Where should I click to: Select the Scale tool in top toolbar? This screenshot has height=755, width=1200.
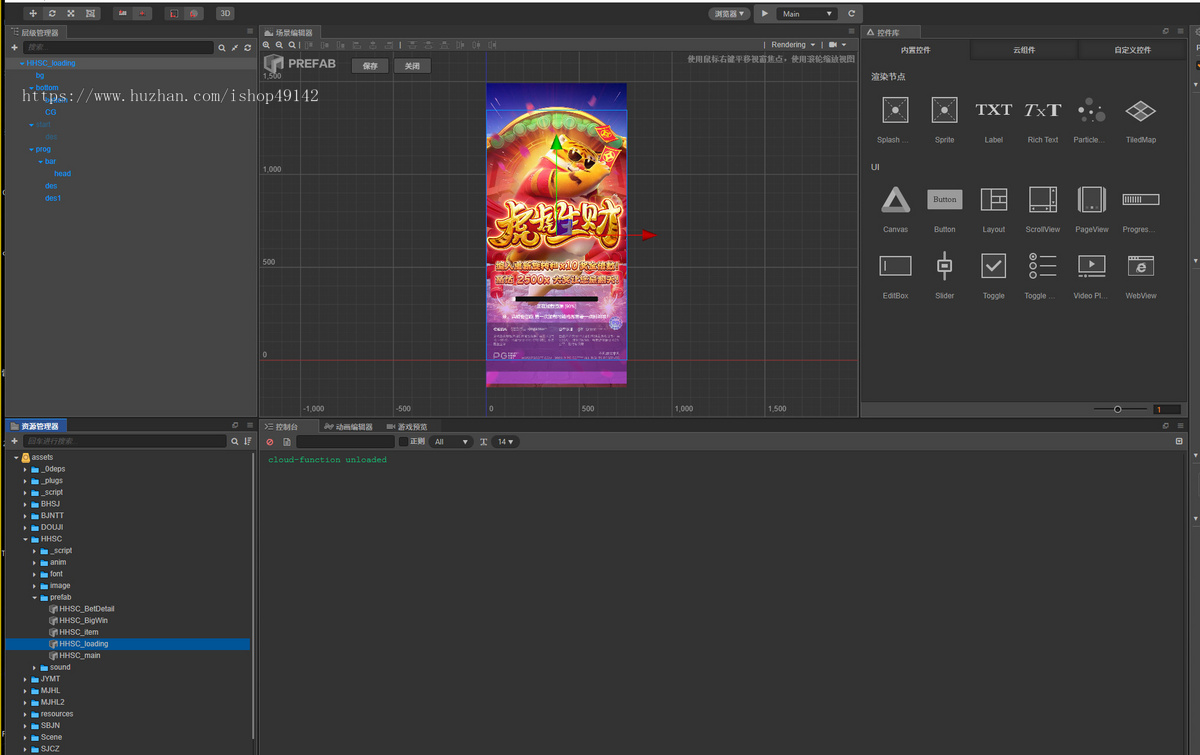point(71,14)
